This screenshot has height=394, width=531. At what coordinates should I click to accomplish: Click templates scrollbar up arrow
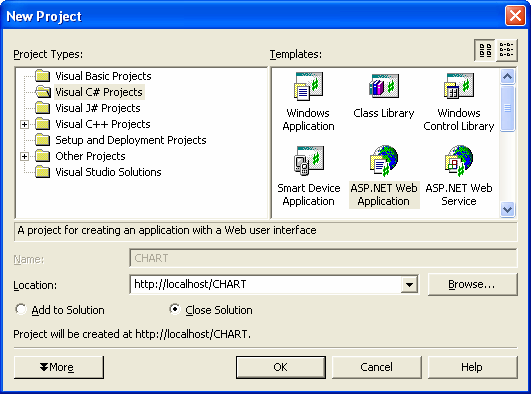pyautogui.click(x=507, y=77)
